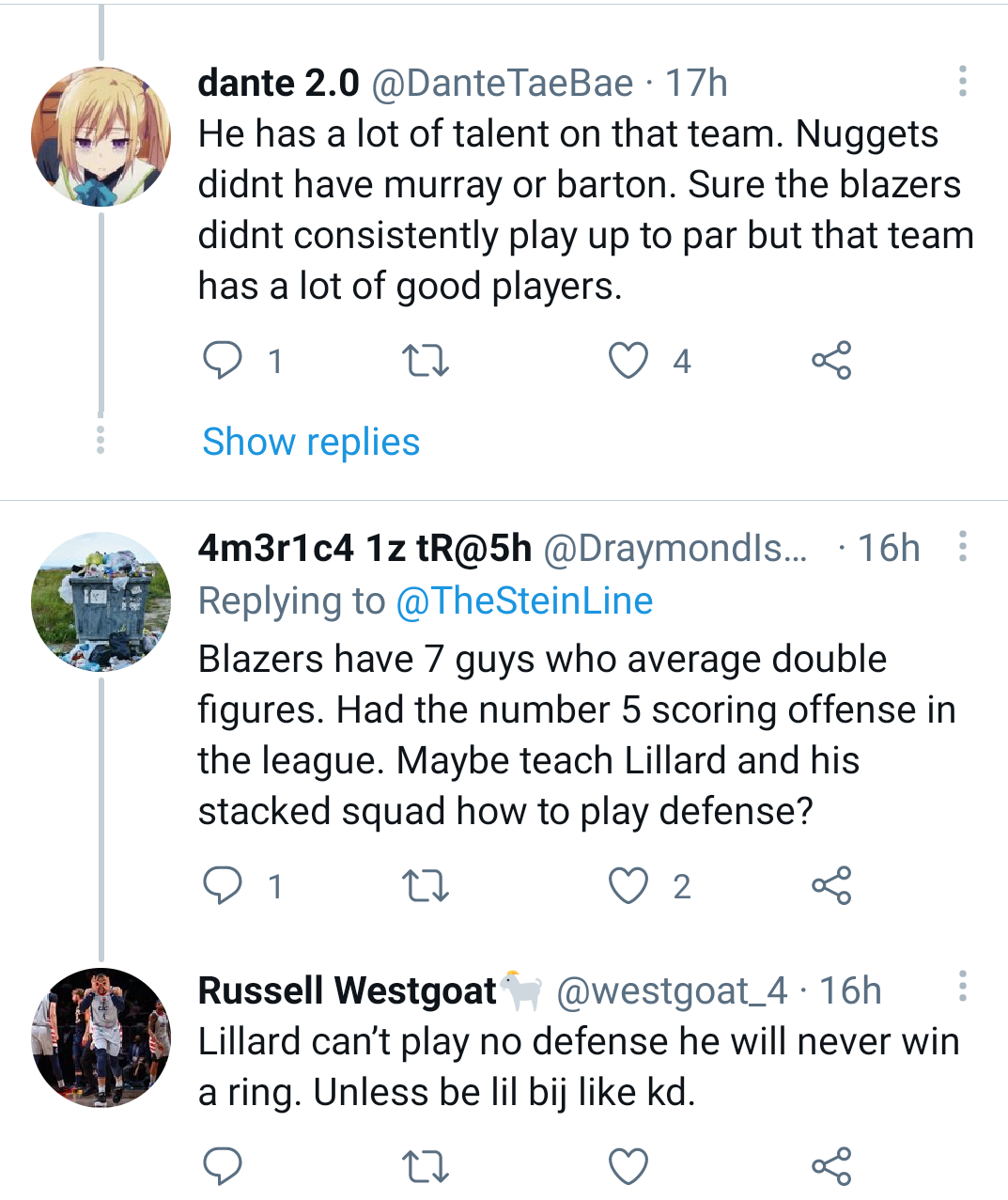Share the Blazers double figures tweet
Screen dimensions: 1008x1200
pos(831,886)
